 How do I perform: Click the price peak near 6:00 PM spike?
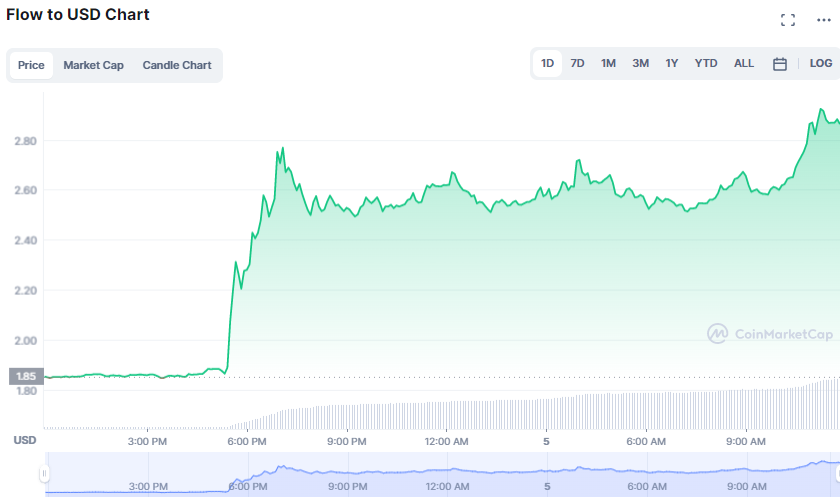click(x=282, y=148)
